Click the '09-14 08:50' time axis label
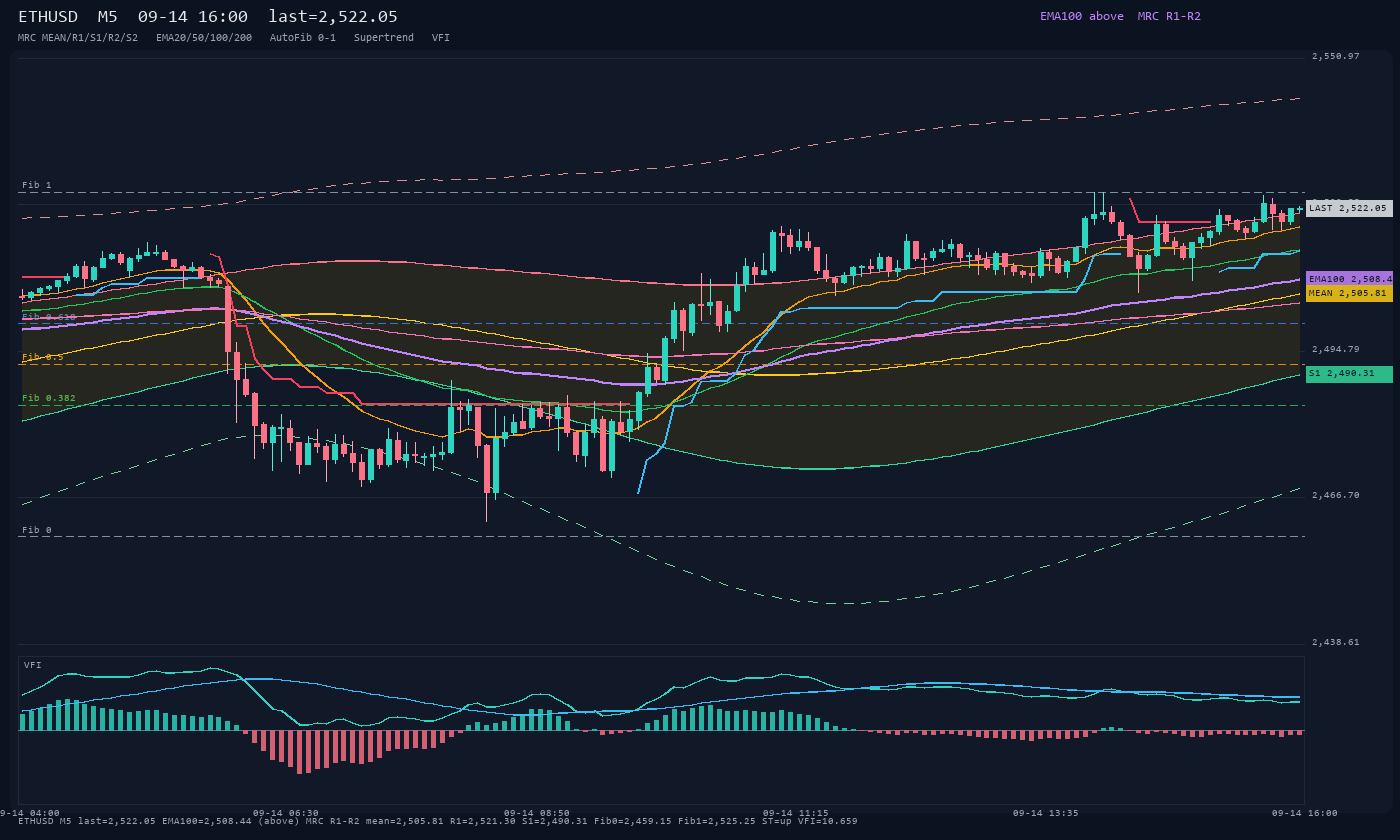This screenshot has width=1400, height=840. coord(537,813)
